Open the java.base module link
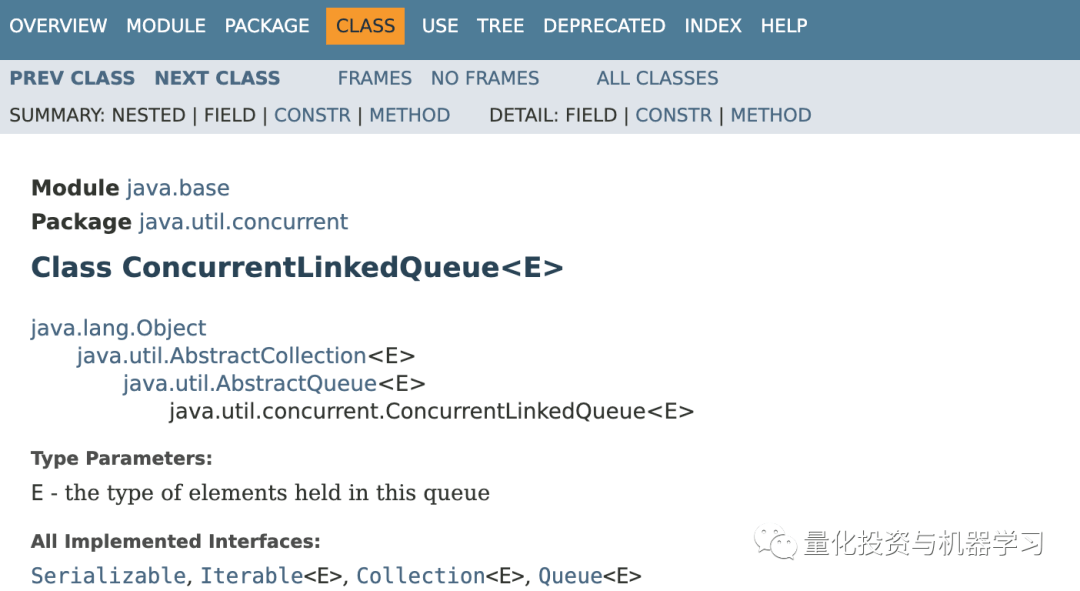Screen dimensions: 1080x591 pos(178,188)
